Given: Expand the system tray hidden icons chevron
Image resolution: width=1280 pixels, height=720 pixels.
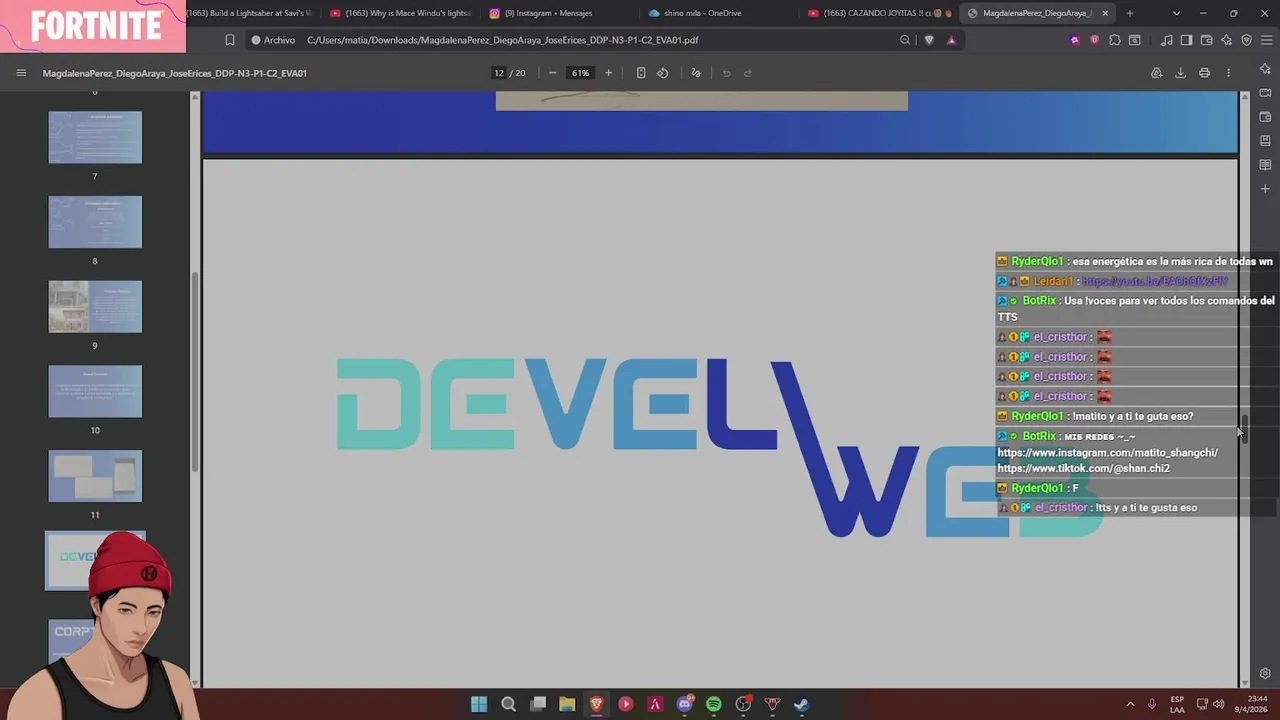Looking at the screenshot, I should click(1130, 704).
